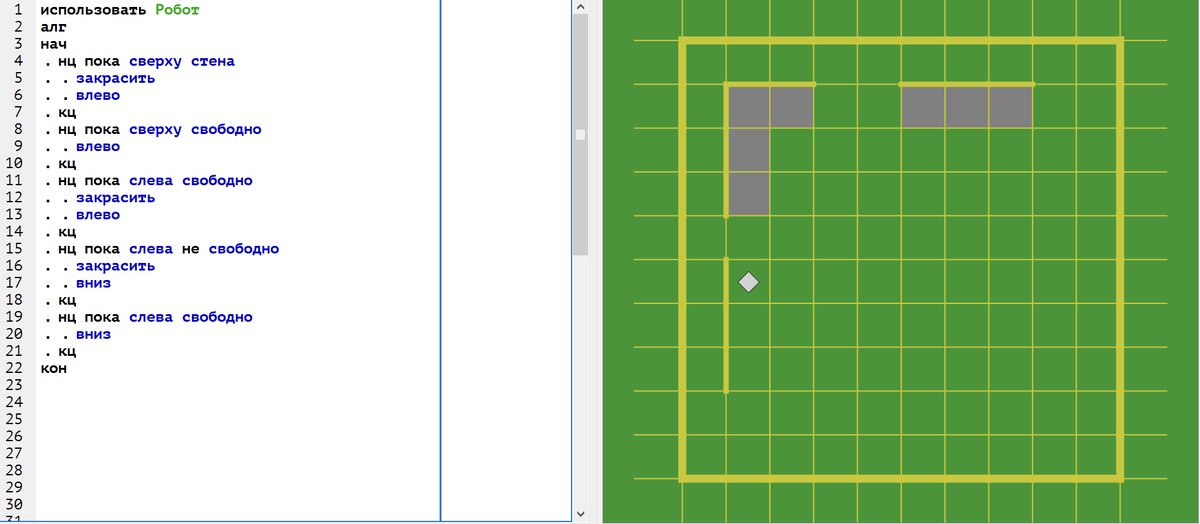Image resolution: width=1200 pixels, height=524 pixels.
Task: Click 'влево' command on line 6
Action: pyautogui.click(x=98, y=96)
